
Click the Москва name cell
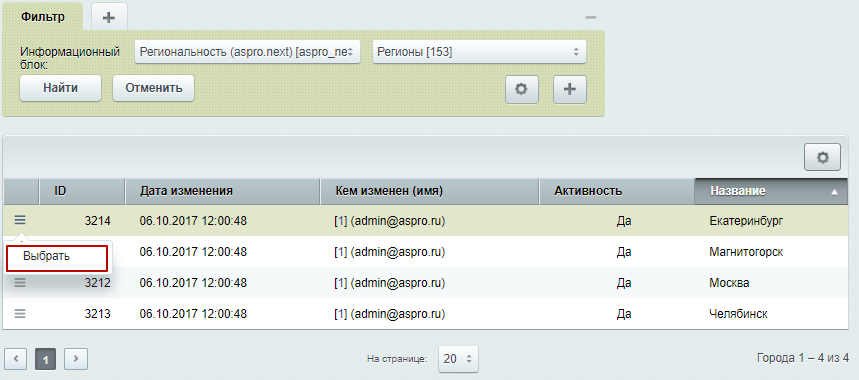click(x=729, y=284)
